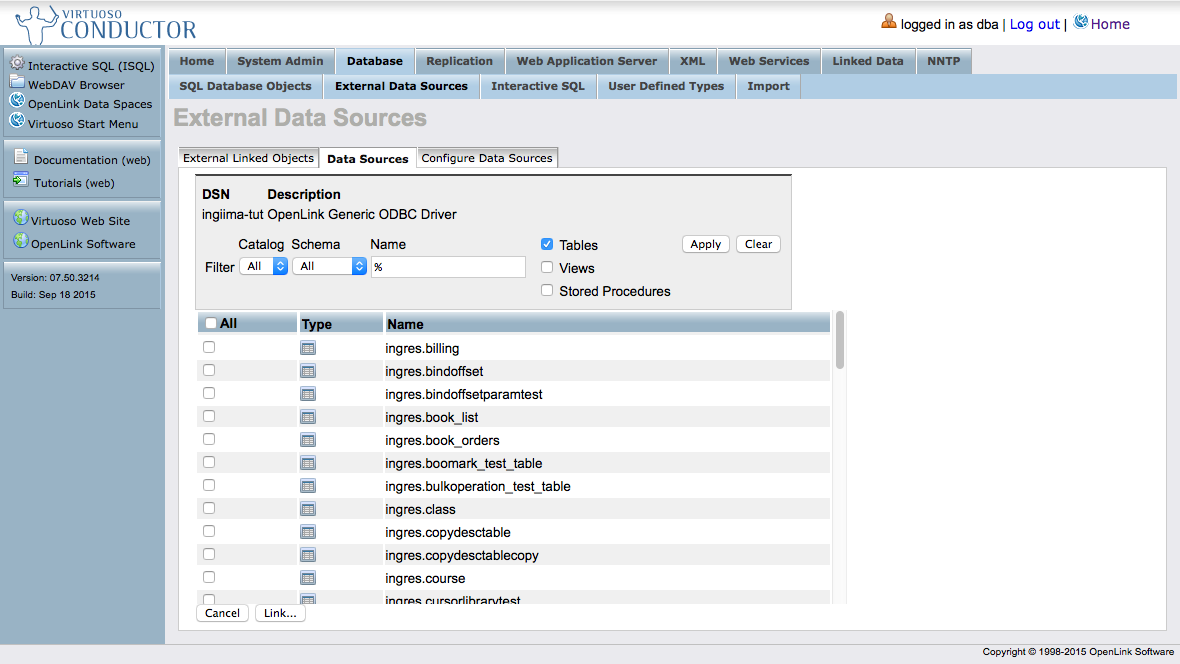Click the ingres.copydesctablecopy row name

tap(462, 556)
